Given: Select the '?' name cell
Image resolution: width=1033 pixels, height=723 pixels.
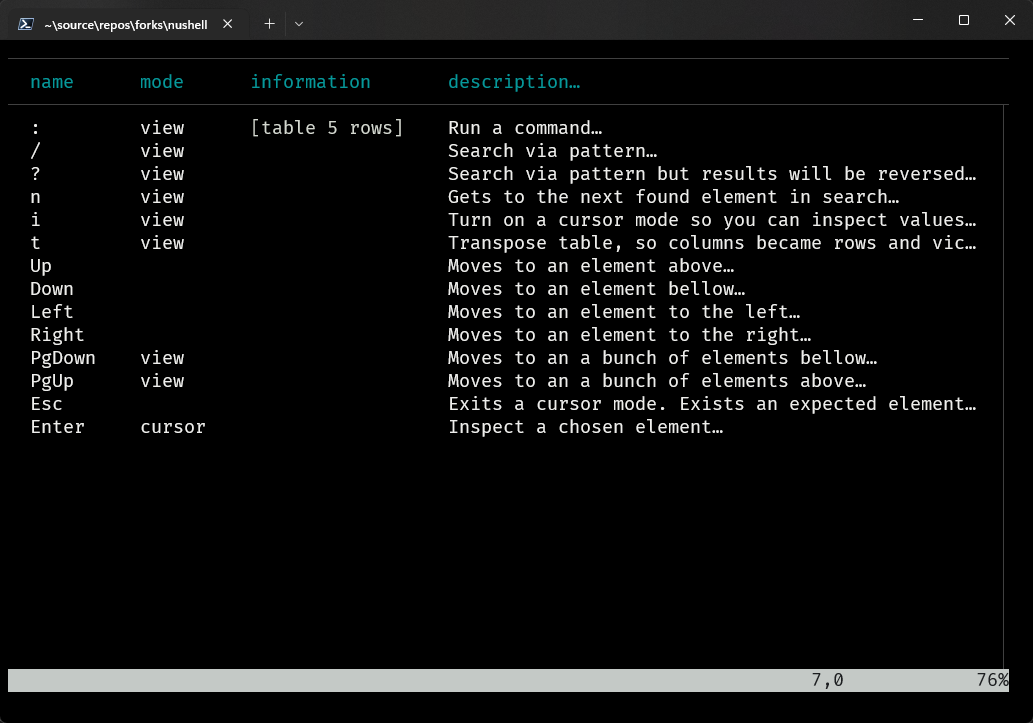Looking at the screenshot, I should [36, 174].
